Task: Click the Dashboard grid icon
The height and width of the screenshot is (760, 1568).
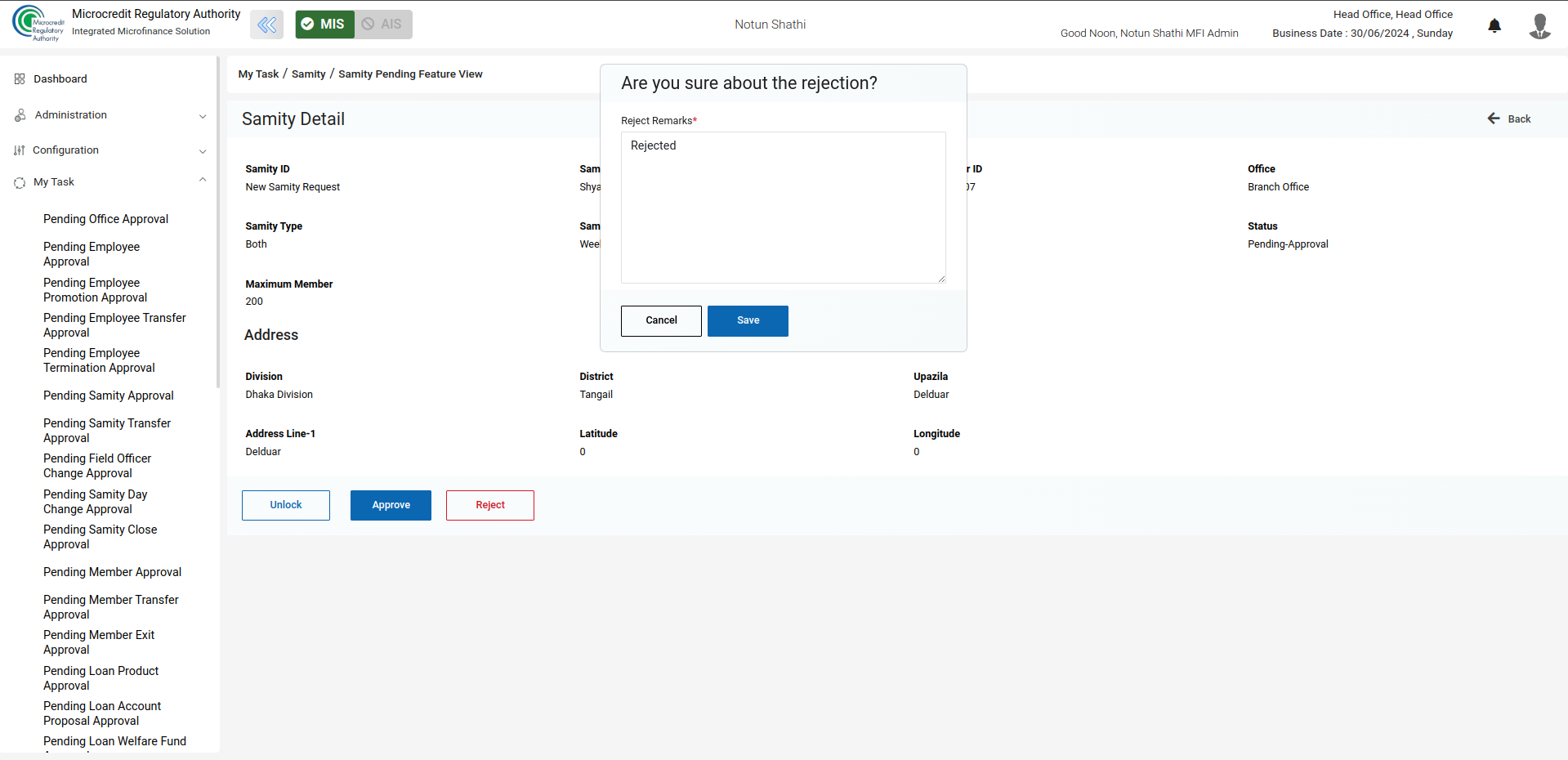Action: coord(20,79)
